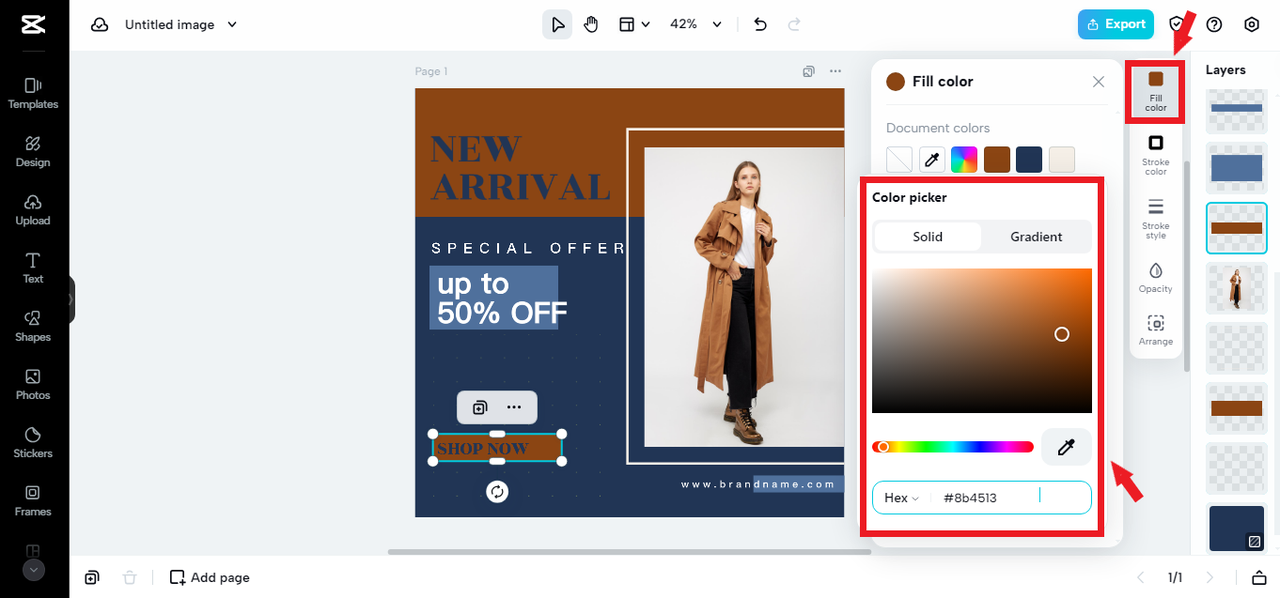
Task: Click lock icon at bottom right
Action: point(1259,577)
